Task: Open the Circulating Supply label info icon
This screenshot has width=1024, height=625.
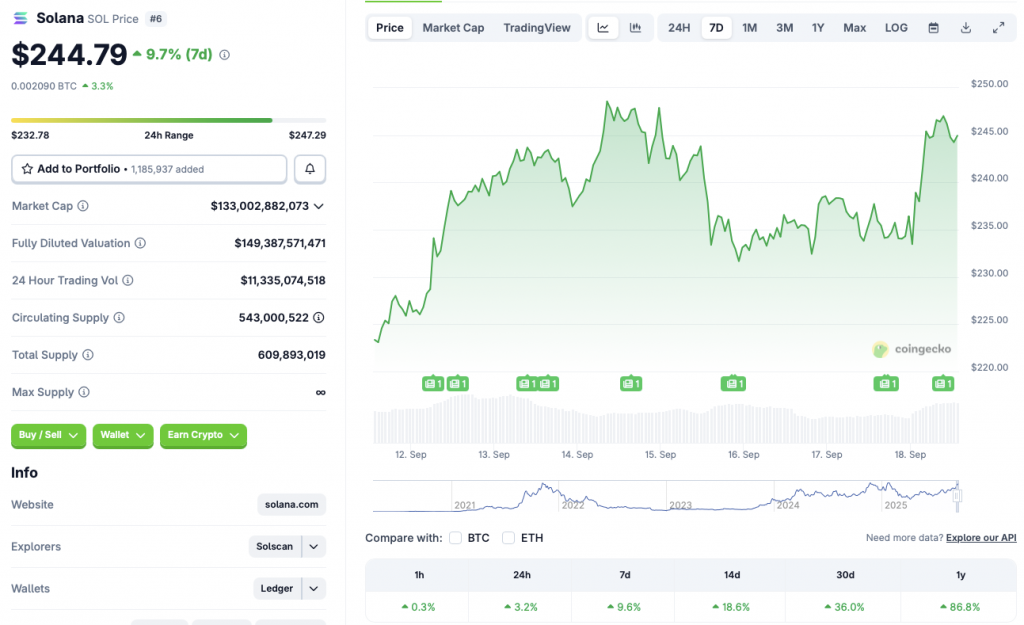Action: tap(119, 317)
